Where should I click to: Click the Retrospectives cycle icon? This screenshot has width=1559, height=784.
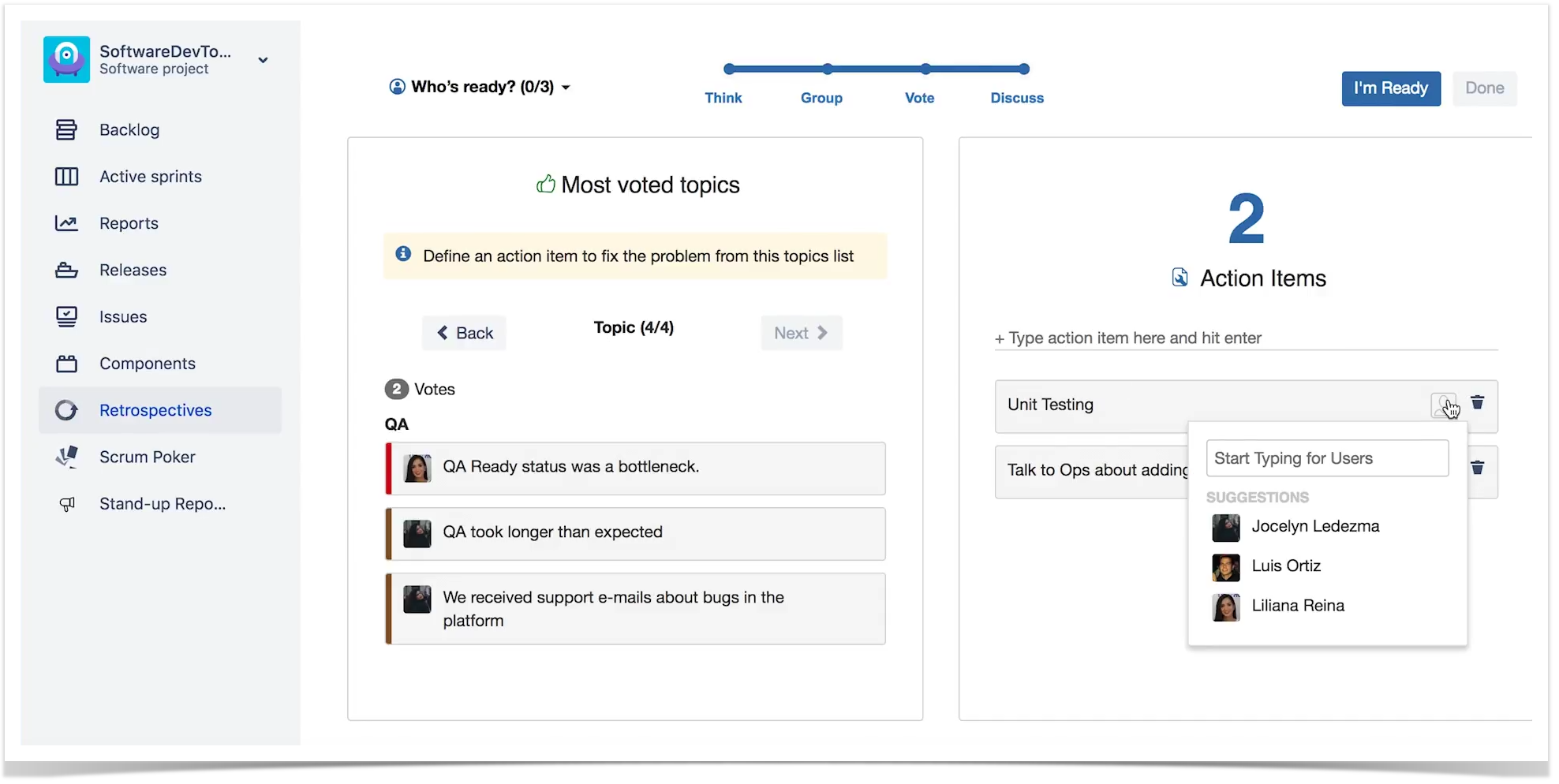[x=66, y=410]
